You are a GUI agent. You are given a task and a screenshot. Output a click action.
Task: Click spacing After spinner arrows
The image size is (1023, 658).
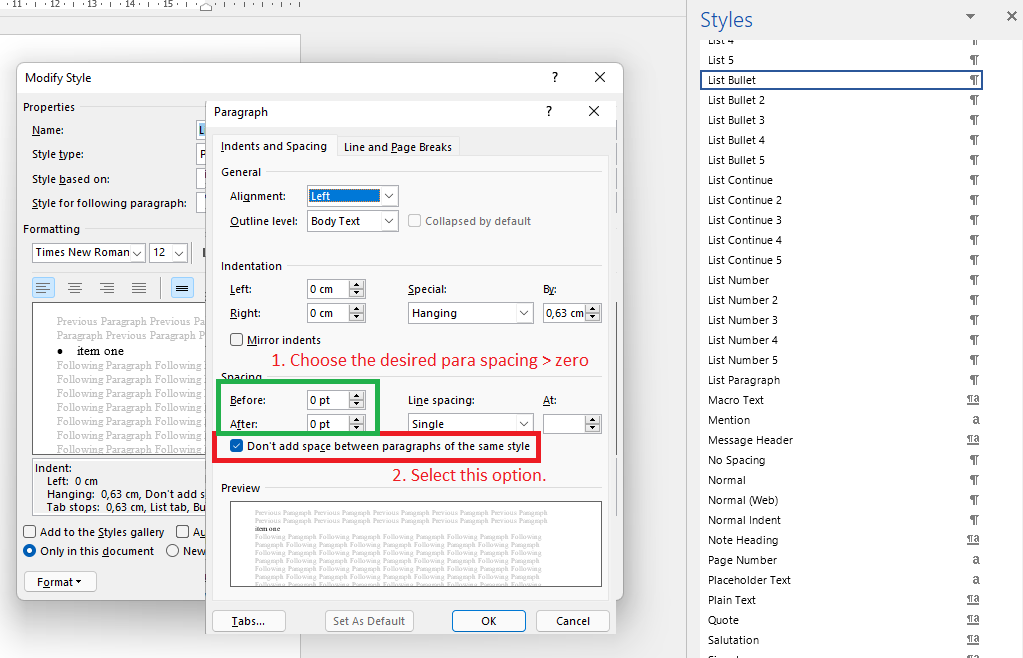coord(356,424)
